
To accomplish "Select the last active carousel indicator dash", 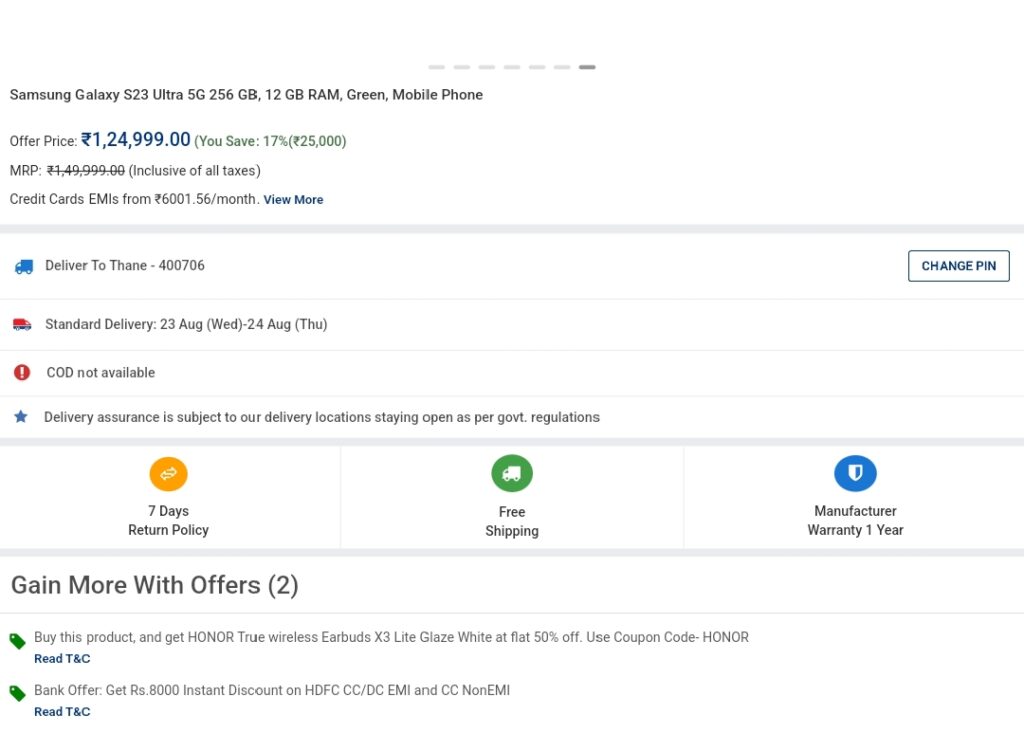I will point(587,67).
